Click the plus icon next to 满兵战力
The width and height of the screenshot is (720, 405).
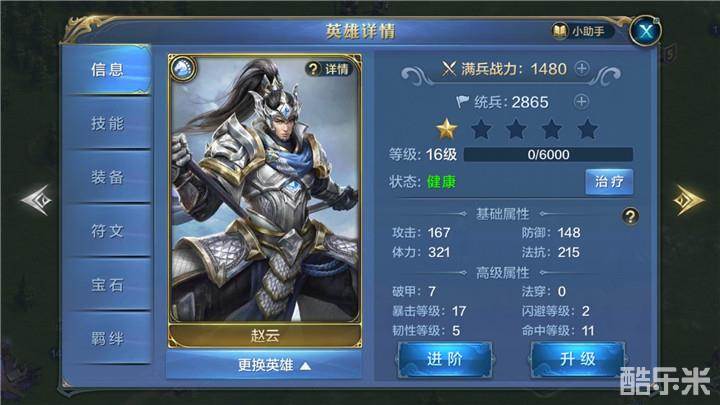(582, 69)
